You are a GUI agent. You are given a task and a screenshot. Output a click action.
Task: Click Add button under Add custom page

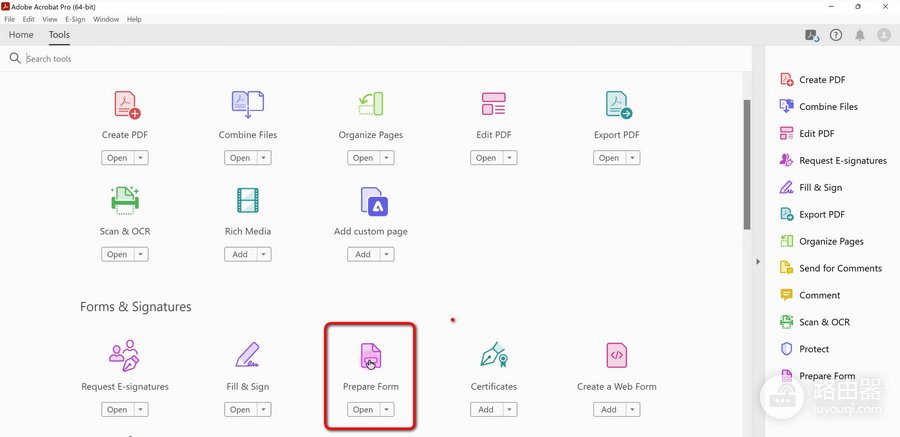(363, 254)
